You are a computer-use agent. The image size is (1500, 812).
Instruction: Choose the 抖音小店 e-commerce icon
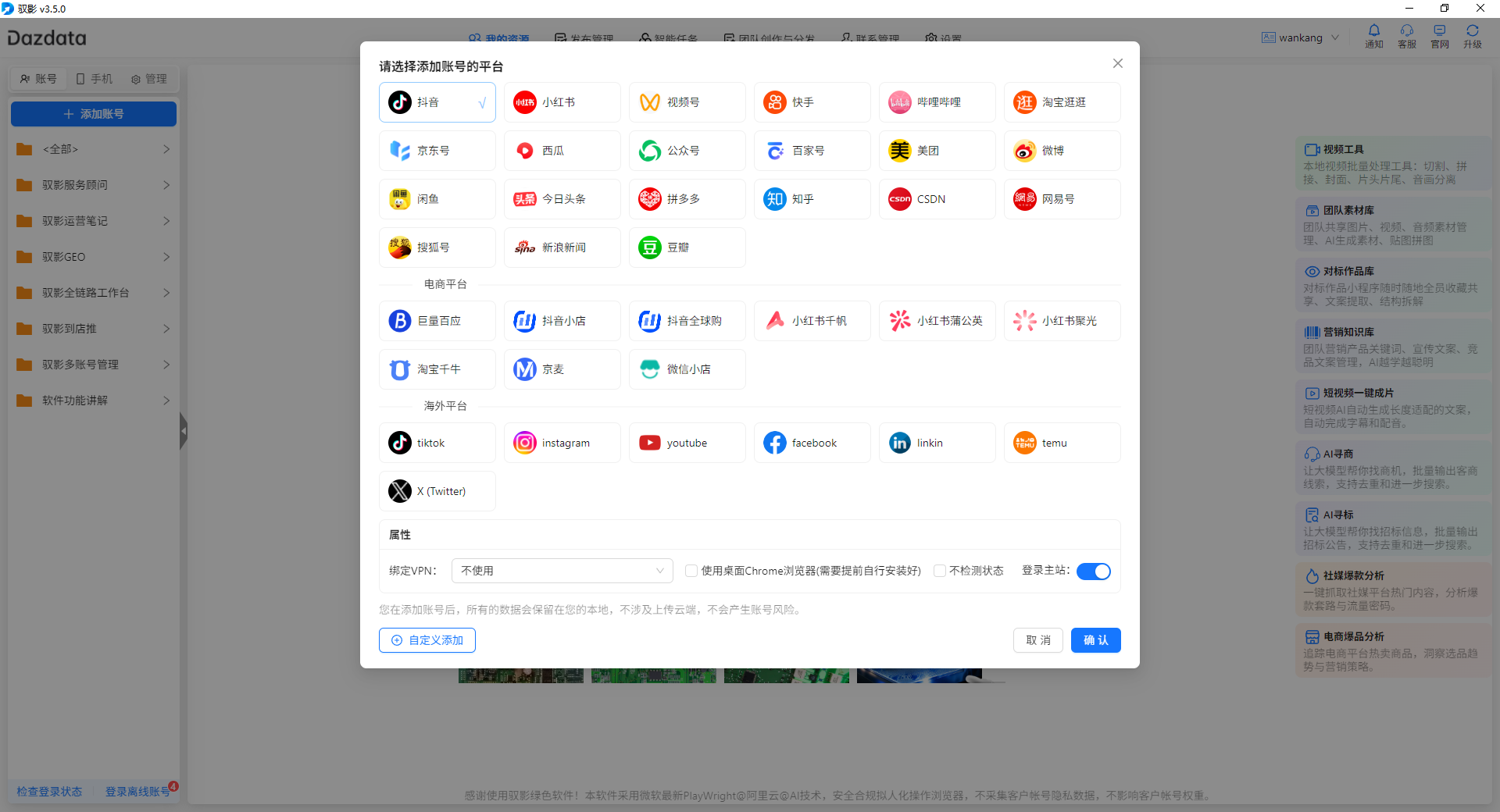(525, 321)
